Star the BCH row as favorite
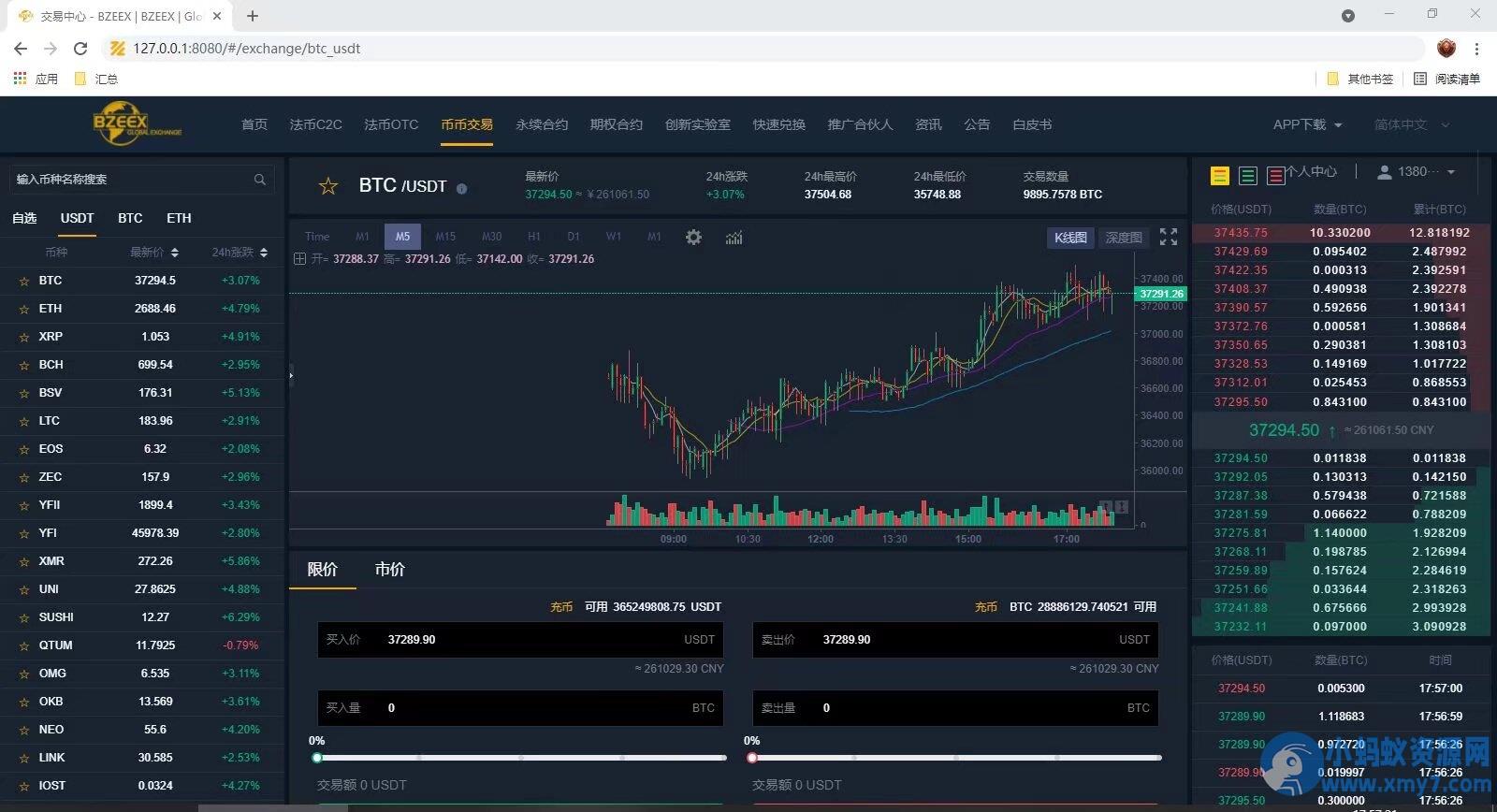 tap(24, 365)
